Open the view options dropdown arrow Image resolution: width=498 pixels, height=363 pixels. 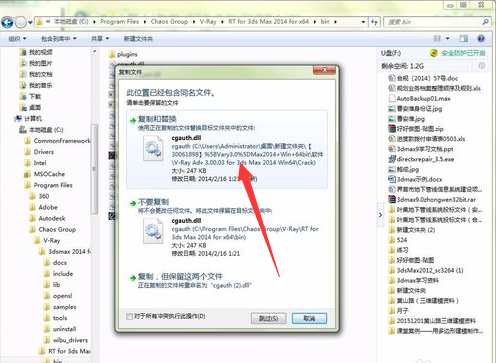click(447, 39)
